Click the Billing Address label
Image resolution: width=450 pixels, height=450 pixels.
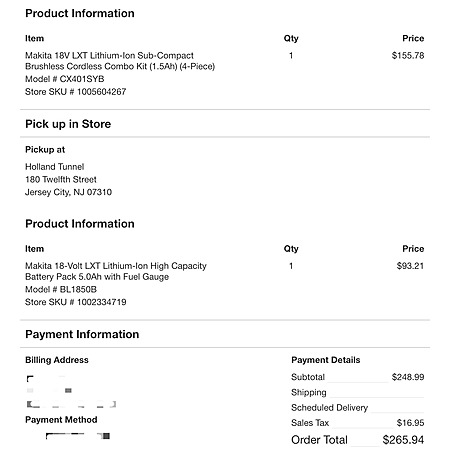(x=57, y=360)
